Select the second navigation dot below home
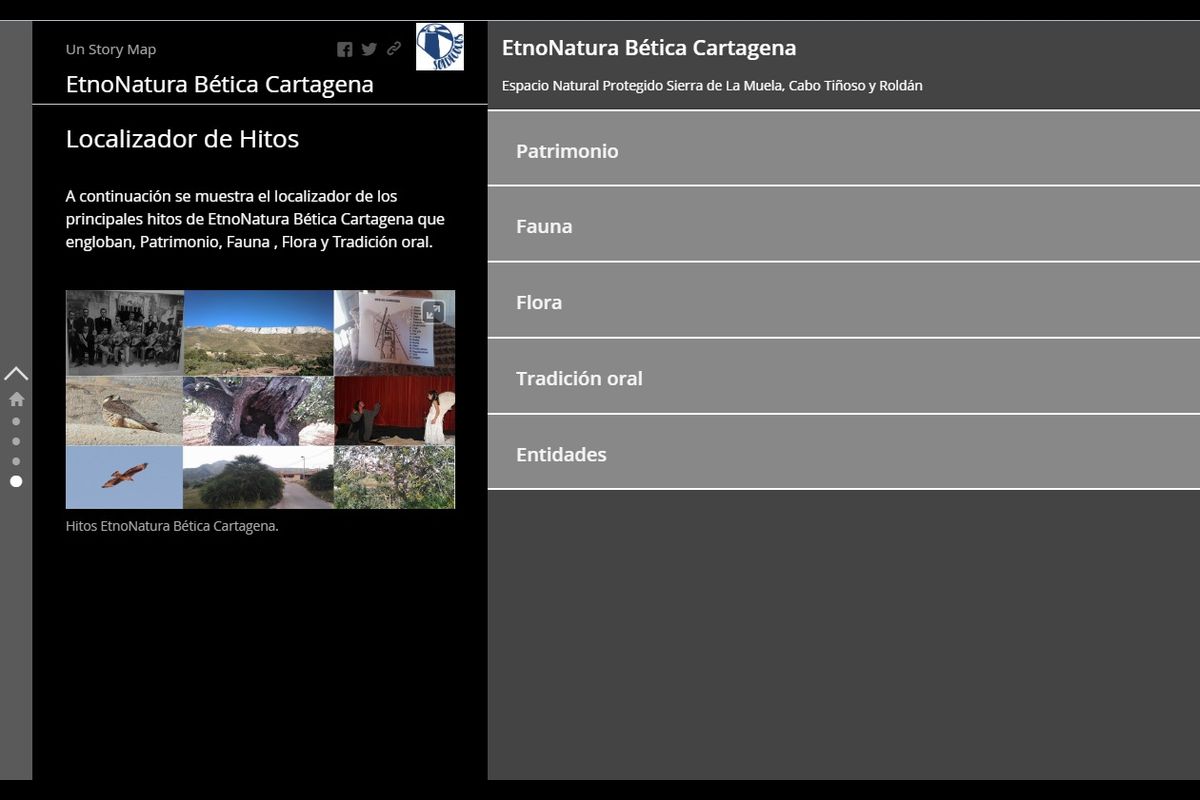The width and height of the screenshot is (1200, 800). [16, 441]
